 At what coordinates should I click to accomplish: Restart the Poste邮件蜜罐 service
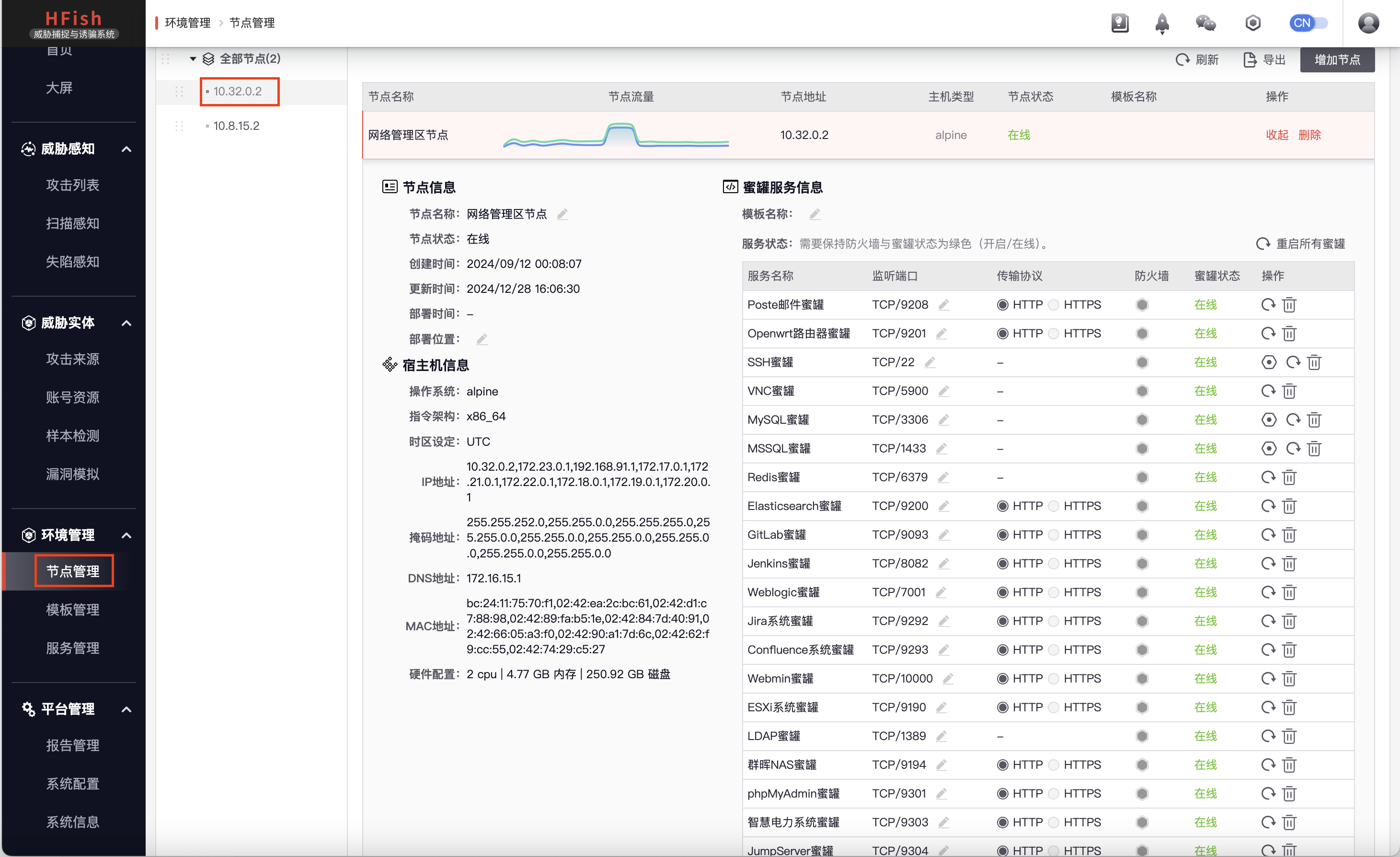(x=1268, y=305)
